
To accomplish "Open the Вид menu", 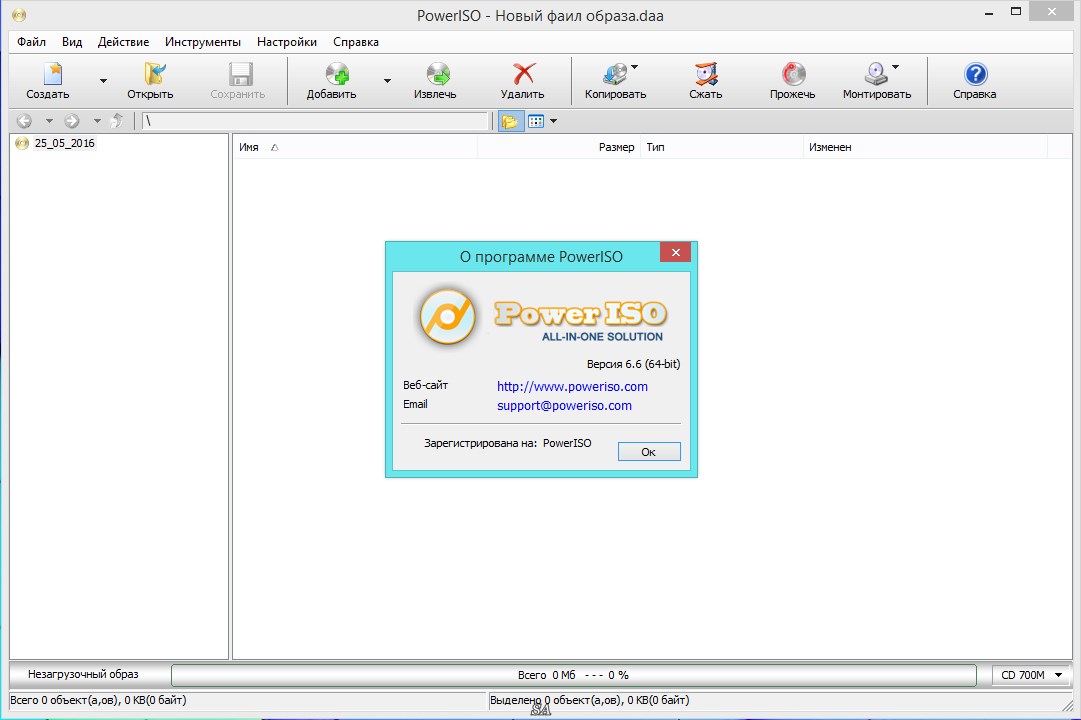I will [72, 42].
